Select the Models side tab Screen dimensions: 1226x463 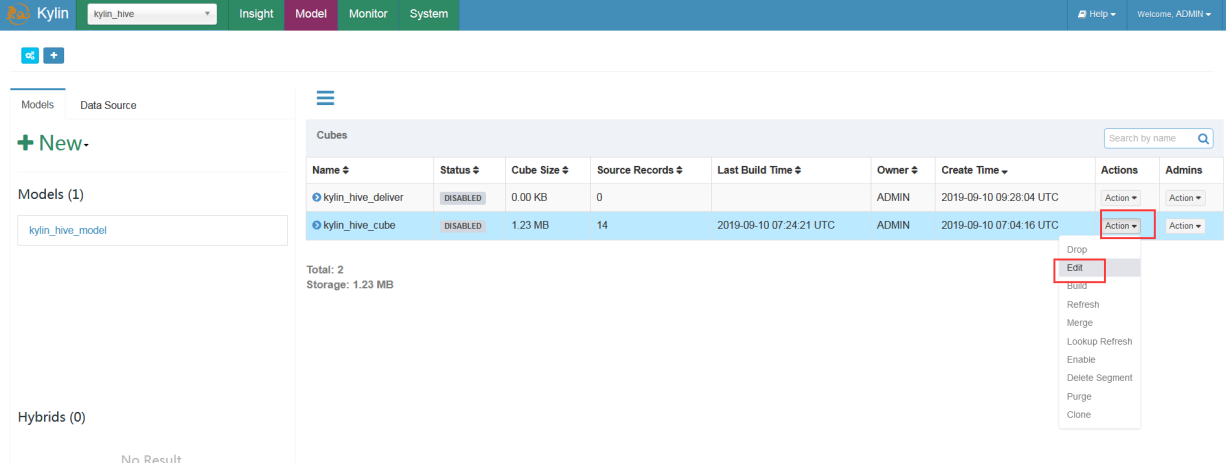click(38, 104)
